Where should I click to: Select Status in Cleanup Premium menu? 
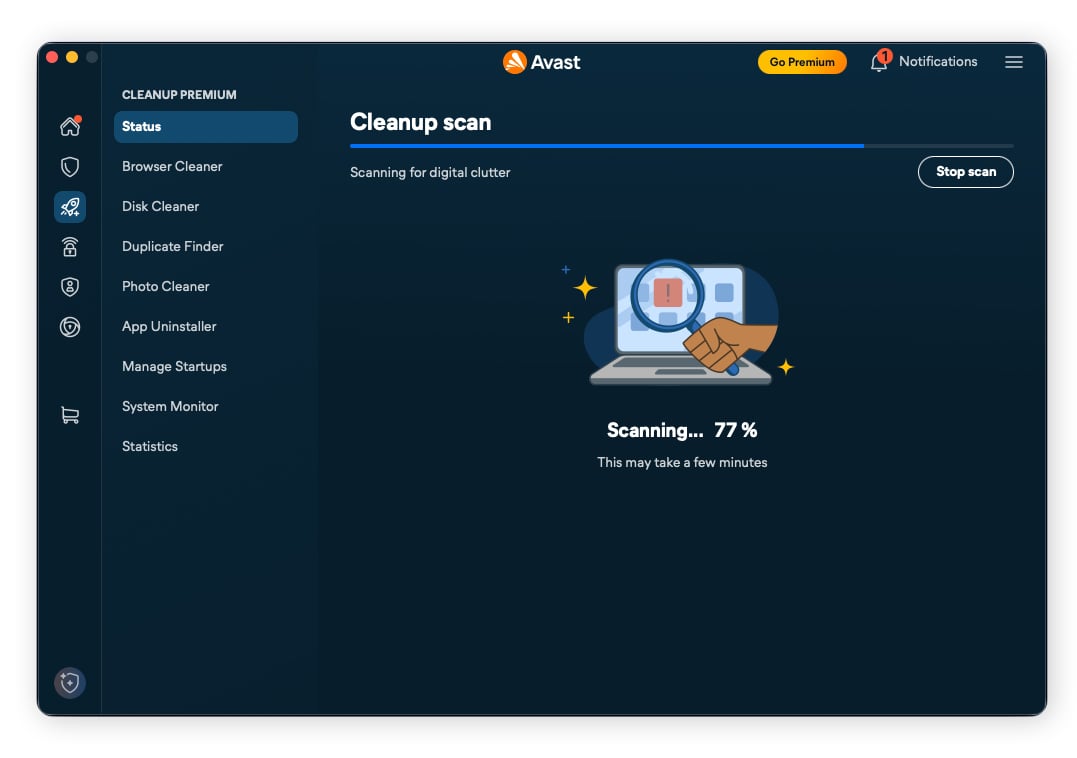click(x=205, y=126)
